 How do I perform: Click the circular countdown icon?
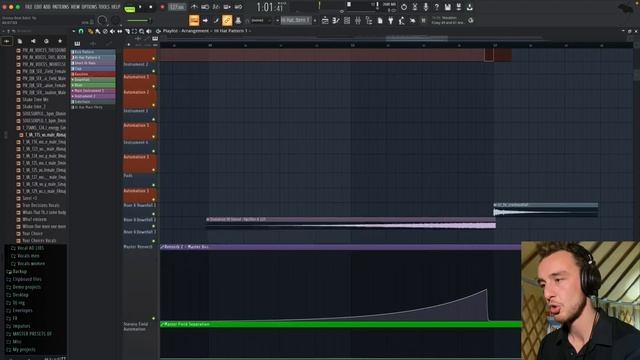point(404,7)
